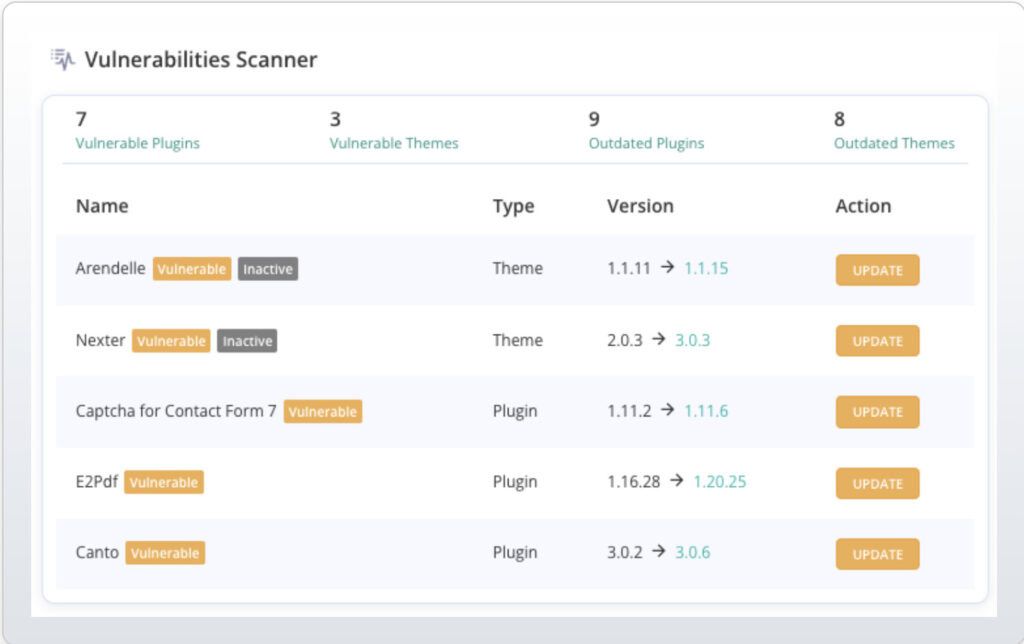This screenshot has width=1024, height=644.
Task: Click the Plugin type in Canto row
Action: (x=515, y=553)
